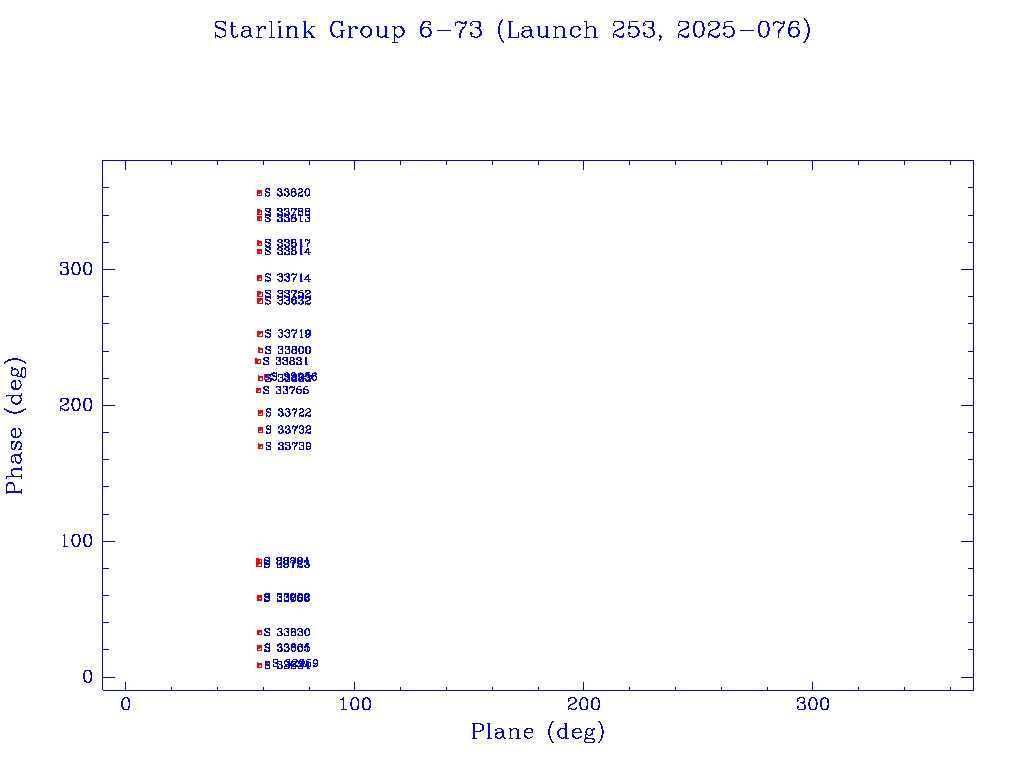Click the Phase axis tick label '100'

coord(76,541)
